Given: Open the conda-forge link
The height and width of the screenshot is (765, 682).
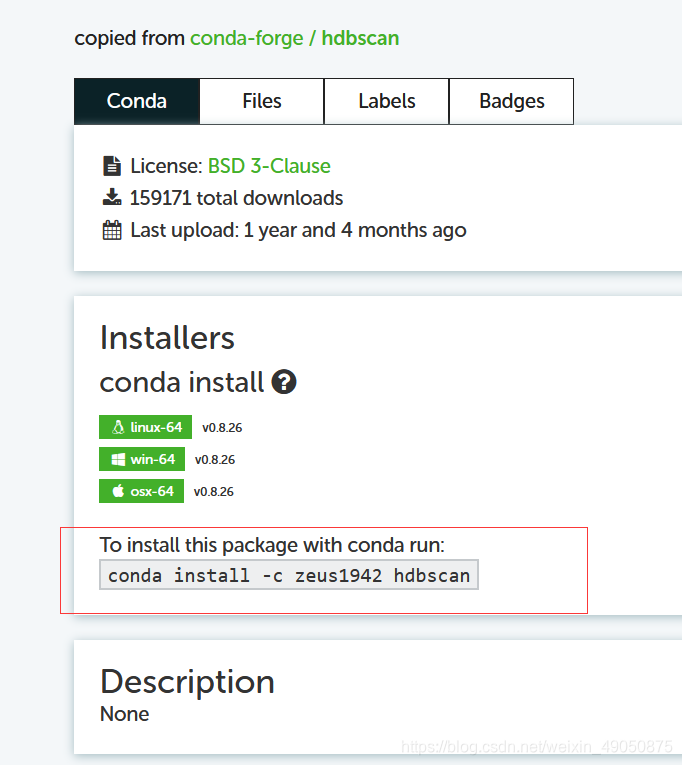Looking at the screenshot, I should [246, 39].
